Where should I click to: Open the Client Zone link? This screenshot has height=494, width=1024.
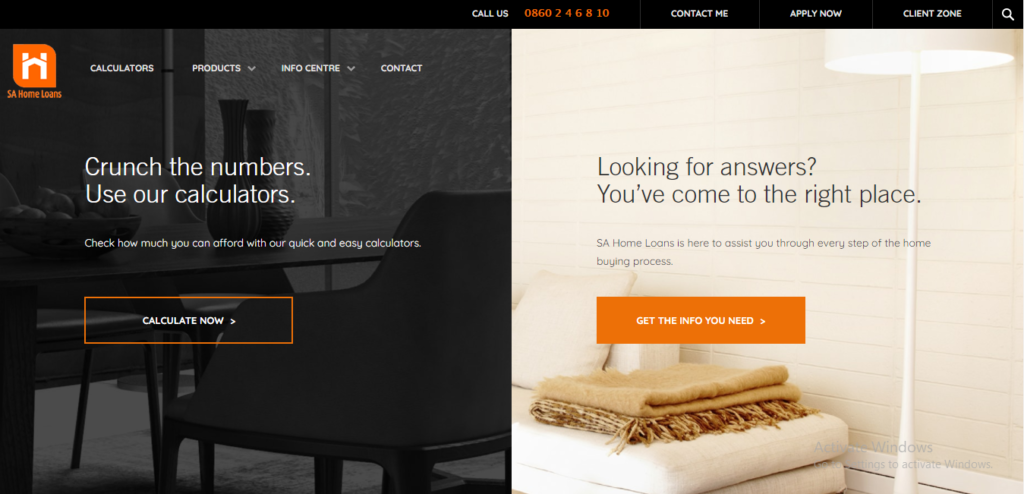coord(932,14)
